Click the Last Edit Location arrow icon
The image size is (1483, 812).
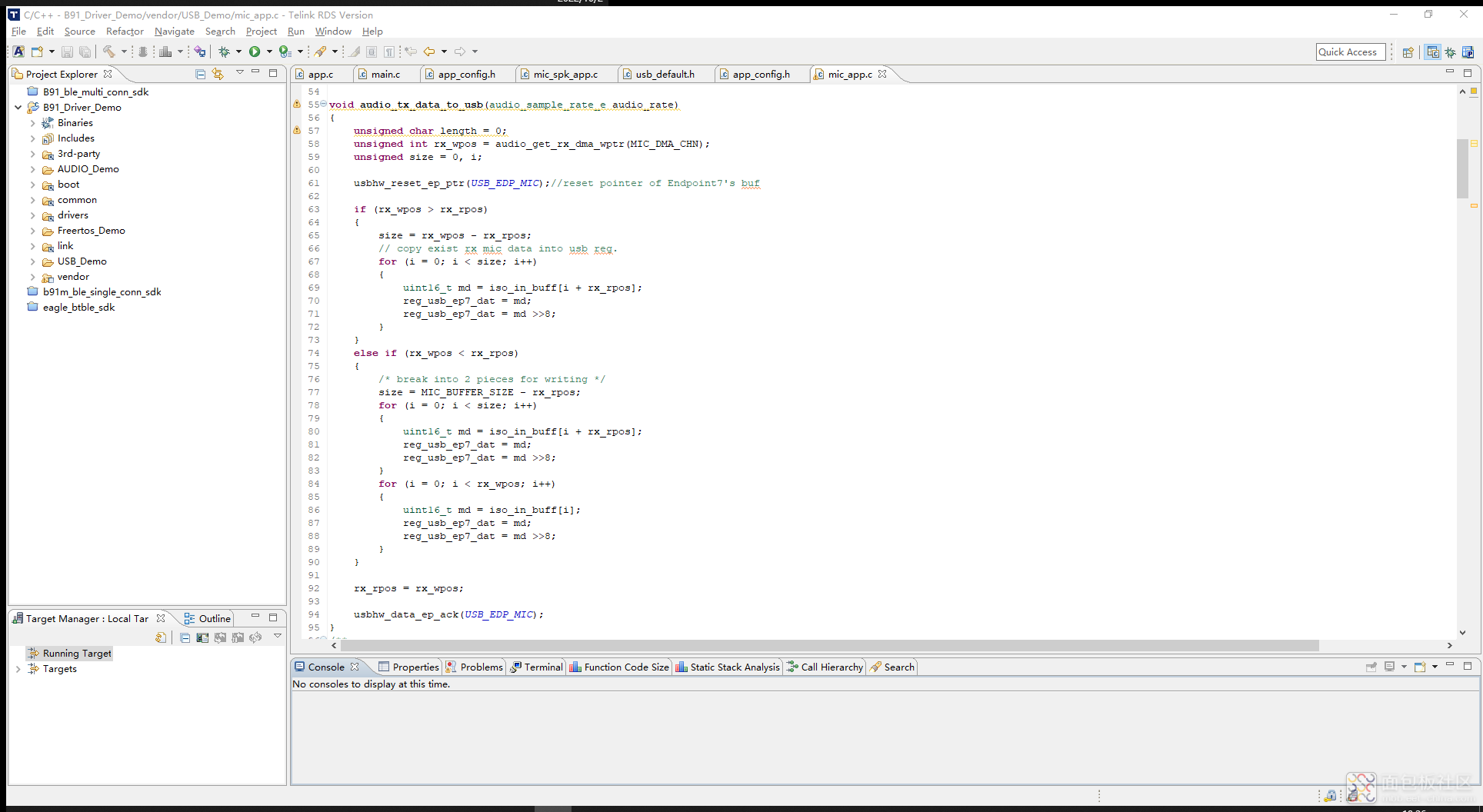(411, 52)
